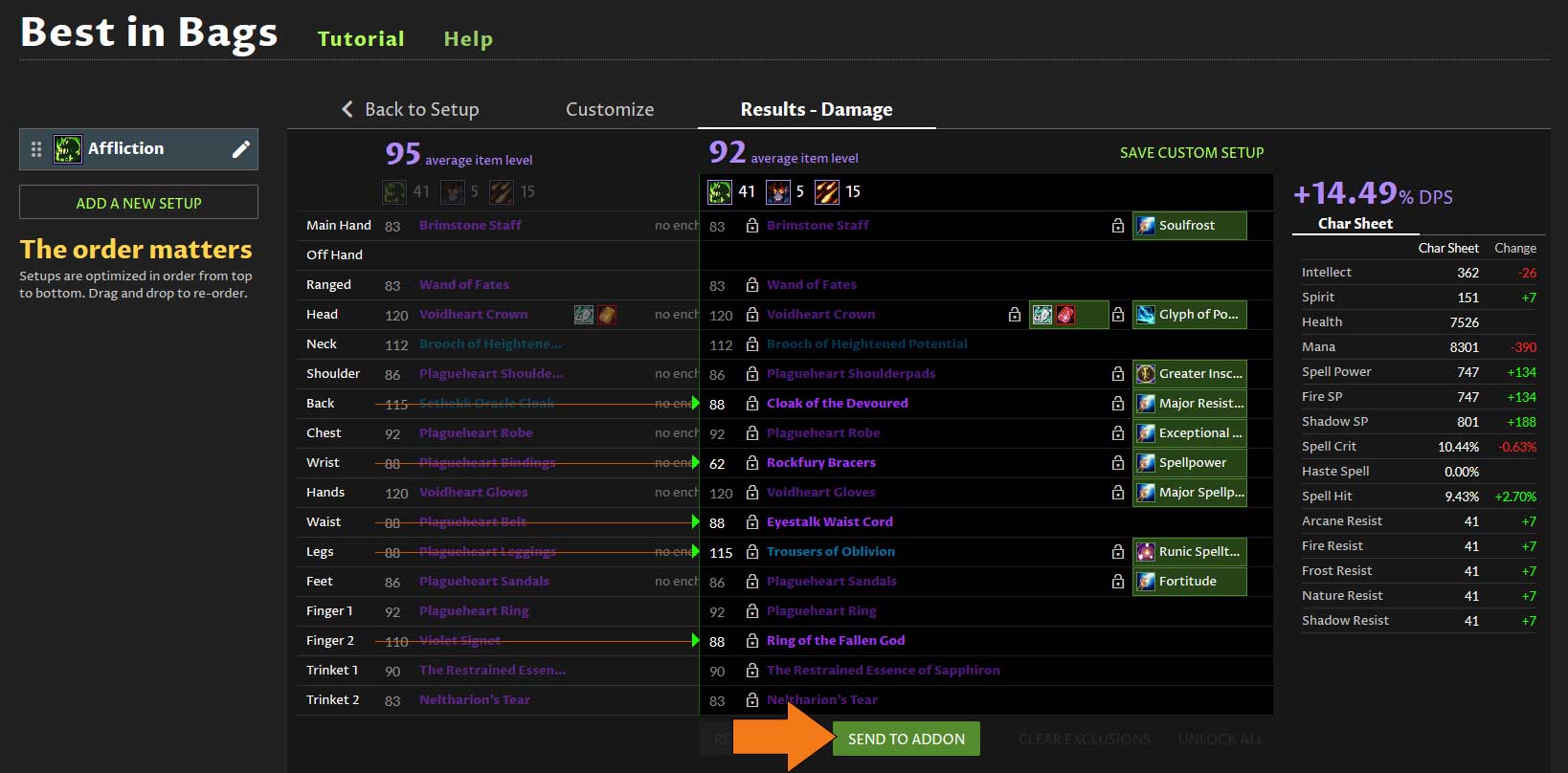Viewport: 1568px width, 773px height.
Task: Toggle the item lock left of Cloak of the Devoured
Action: [752, 404]
